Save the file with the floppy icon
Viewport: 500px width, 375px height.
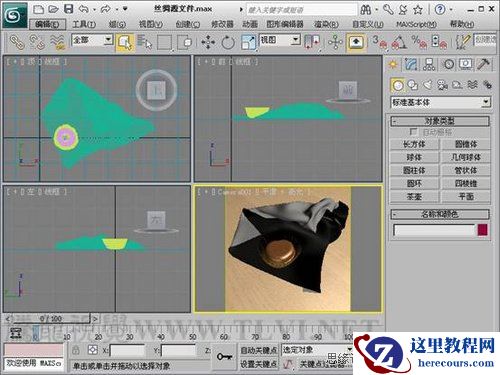click(x=68, y=9)
